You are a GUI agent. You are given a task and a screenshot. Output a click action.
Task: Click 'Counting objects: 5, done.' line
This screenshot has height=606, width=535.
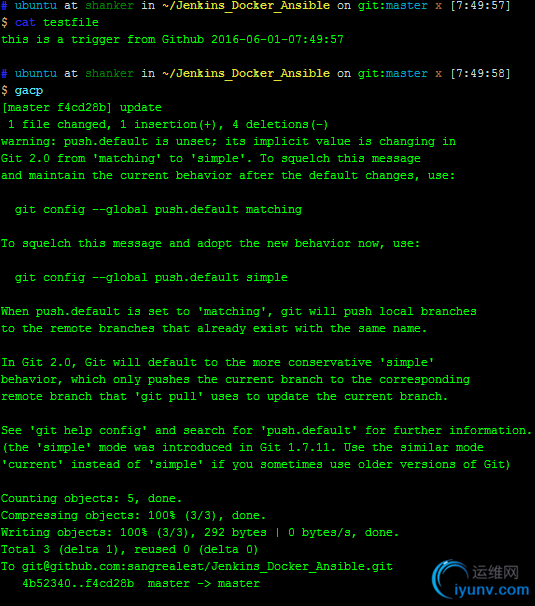[x=91, y=499]
